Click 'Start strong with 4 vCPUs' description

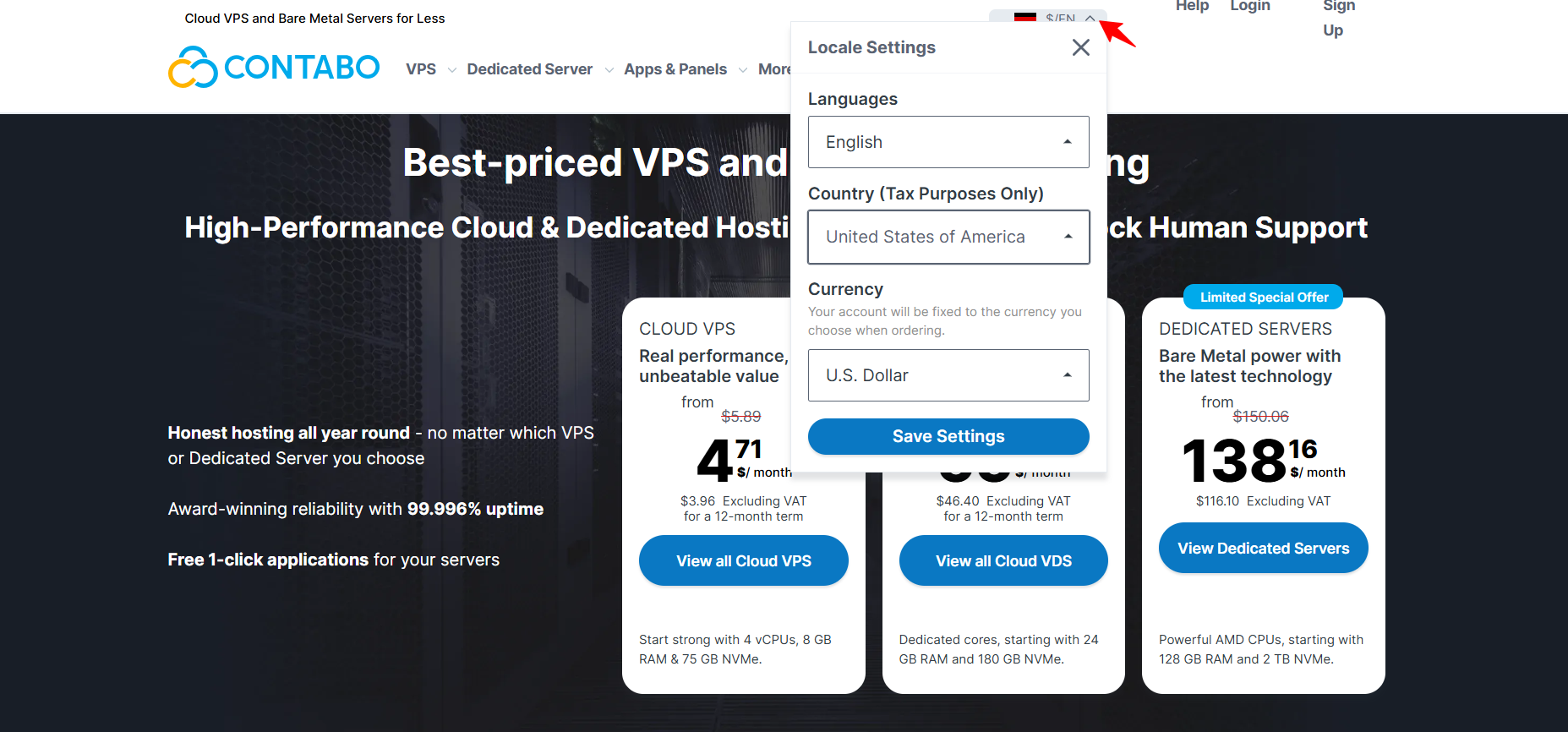coord(735,649)
